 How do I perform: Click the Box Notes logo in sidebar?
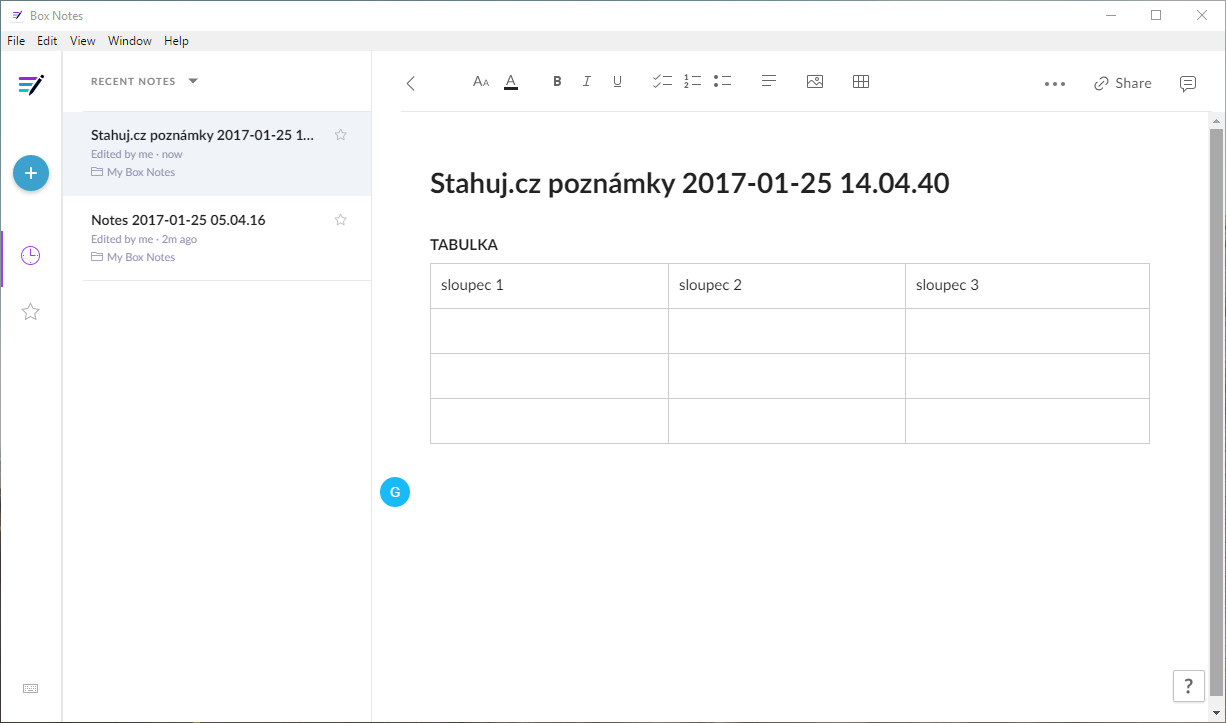click(31, 84)
